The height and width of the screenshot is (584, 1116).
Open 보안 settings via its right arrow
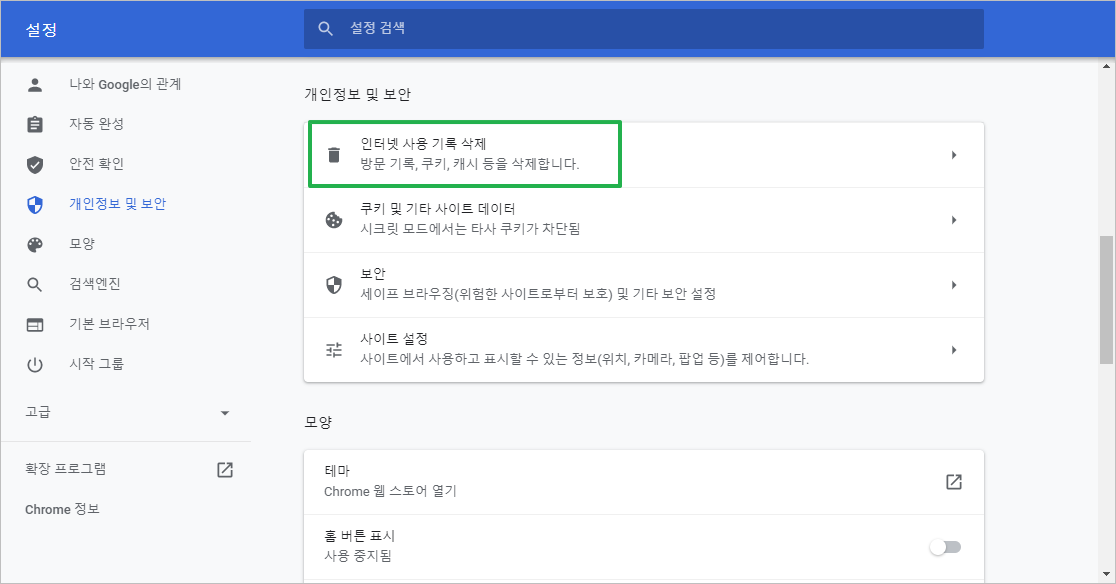pos(953,284)
